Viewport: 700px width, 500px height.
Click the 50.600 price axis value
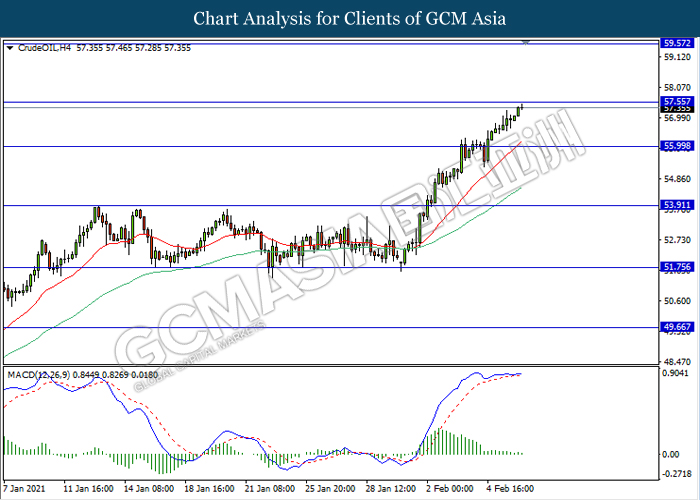click(x=677, y=301)
